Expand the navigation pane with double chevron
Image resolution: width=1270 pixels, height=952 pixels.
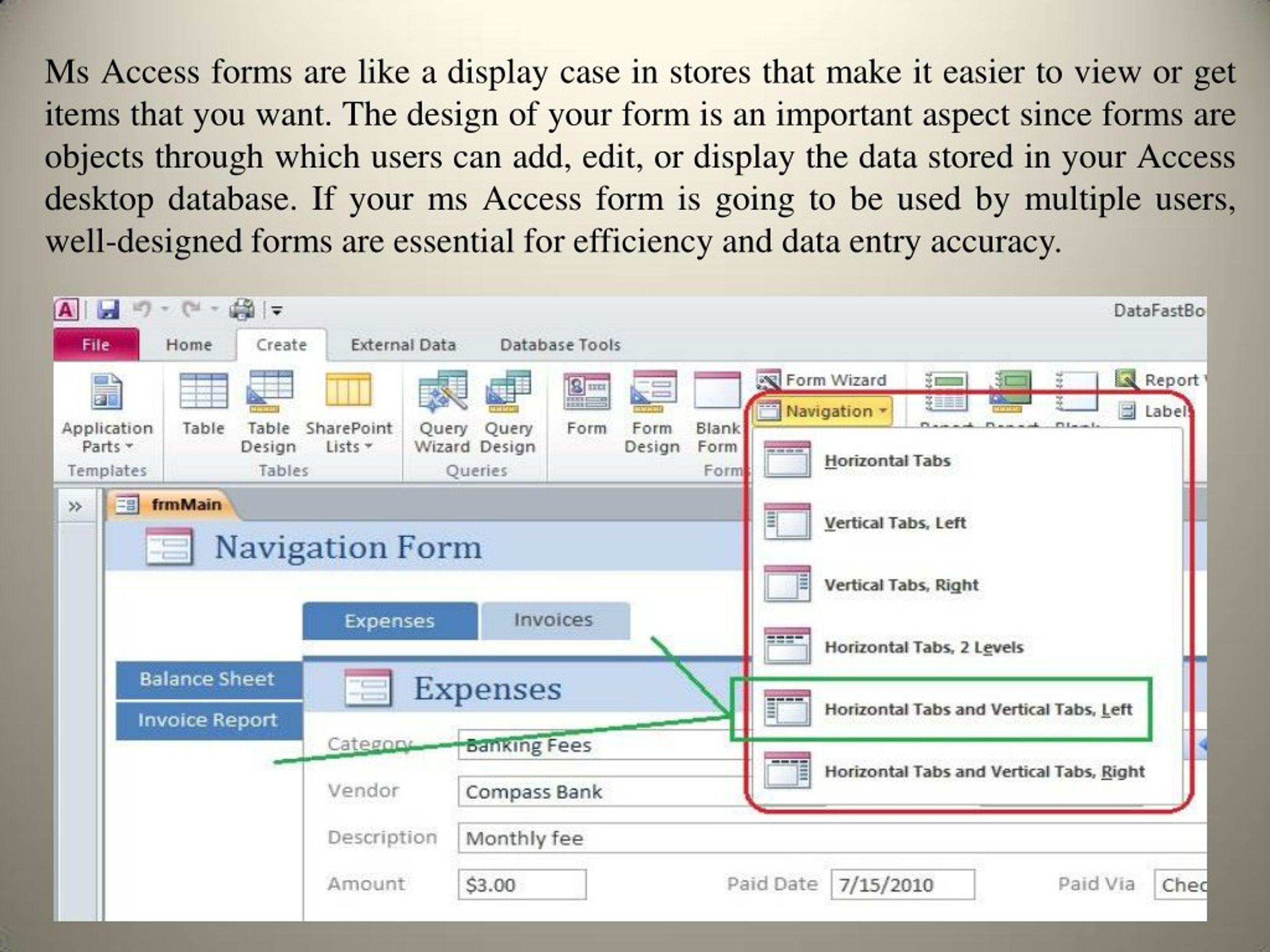click(75, 507)
